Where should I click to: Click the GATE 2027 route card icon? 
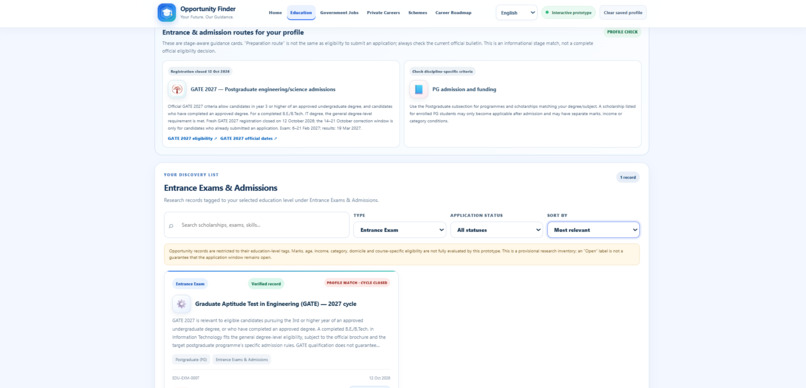[177, 89]
